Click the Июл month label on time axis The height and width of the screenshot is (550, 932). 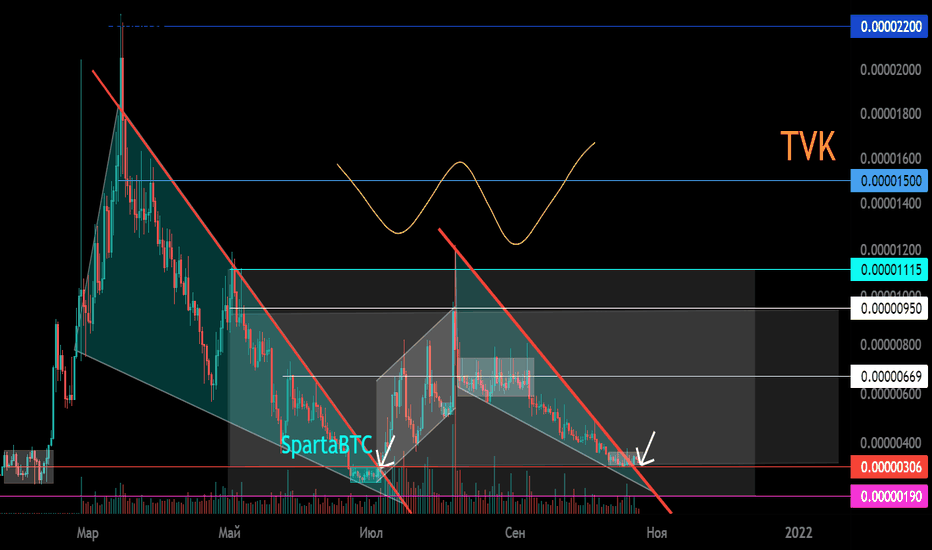coord(371,533)
